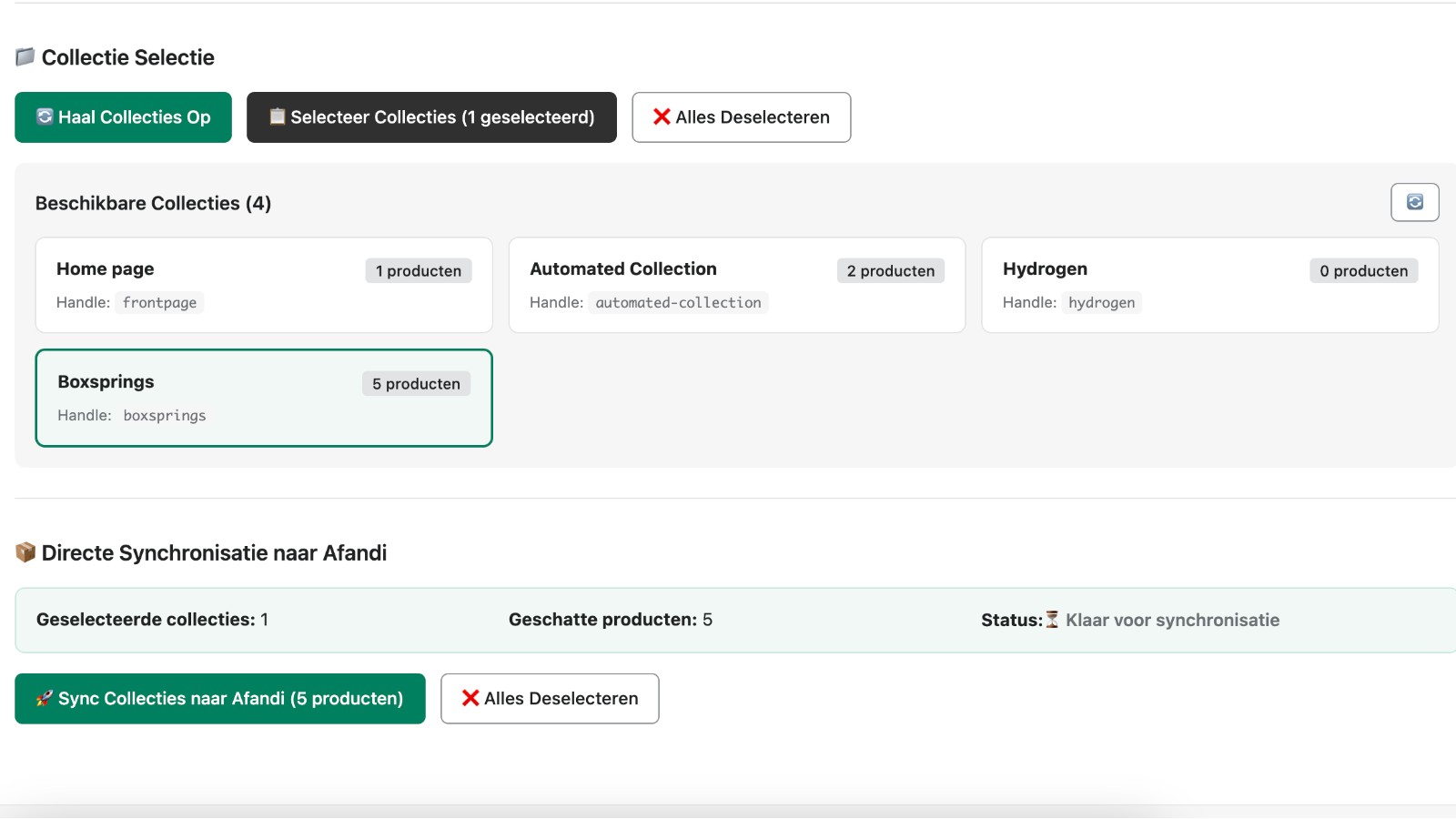Select the Hydrogen collection card
This screenshot has height=819, width=1456.
(x=1209, y=285)
